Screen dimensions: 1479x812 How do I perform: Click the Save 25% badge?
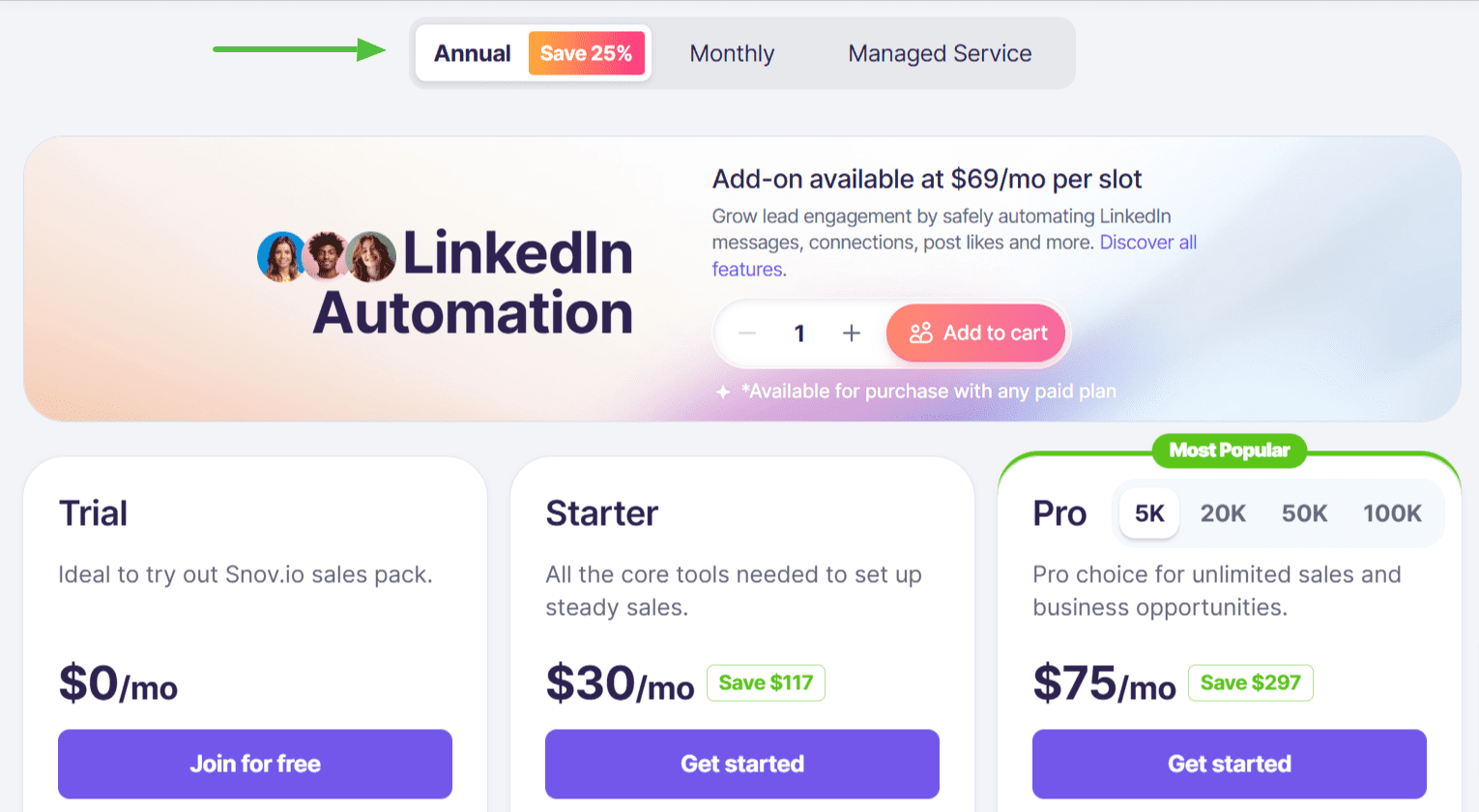click(x=587, y=53)
